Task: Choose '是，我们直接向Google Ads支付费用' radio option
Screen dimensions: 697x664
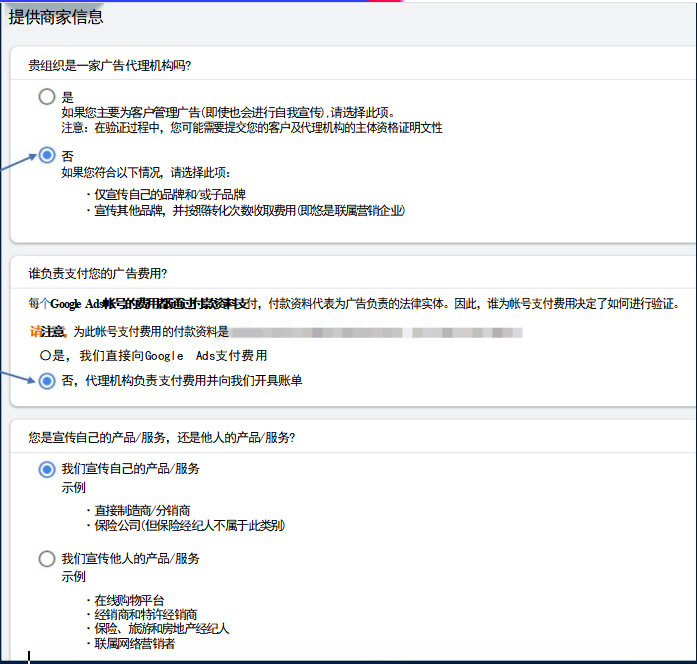Action: click(45, 356)
